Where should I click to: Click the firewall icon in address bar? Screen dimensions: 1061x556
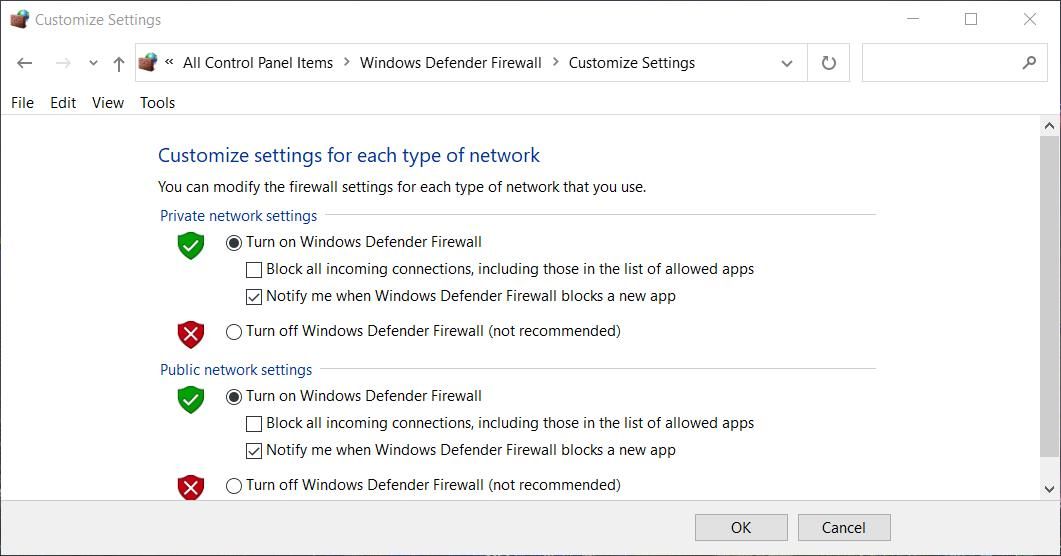148,62
